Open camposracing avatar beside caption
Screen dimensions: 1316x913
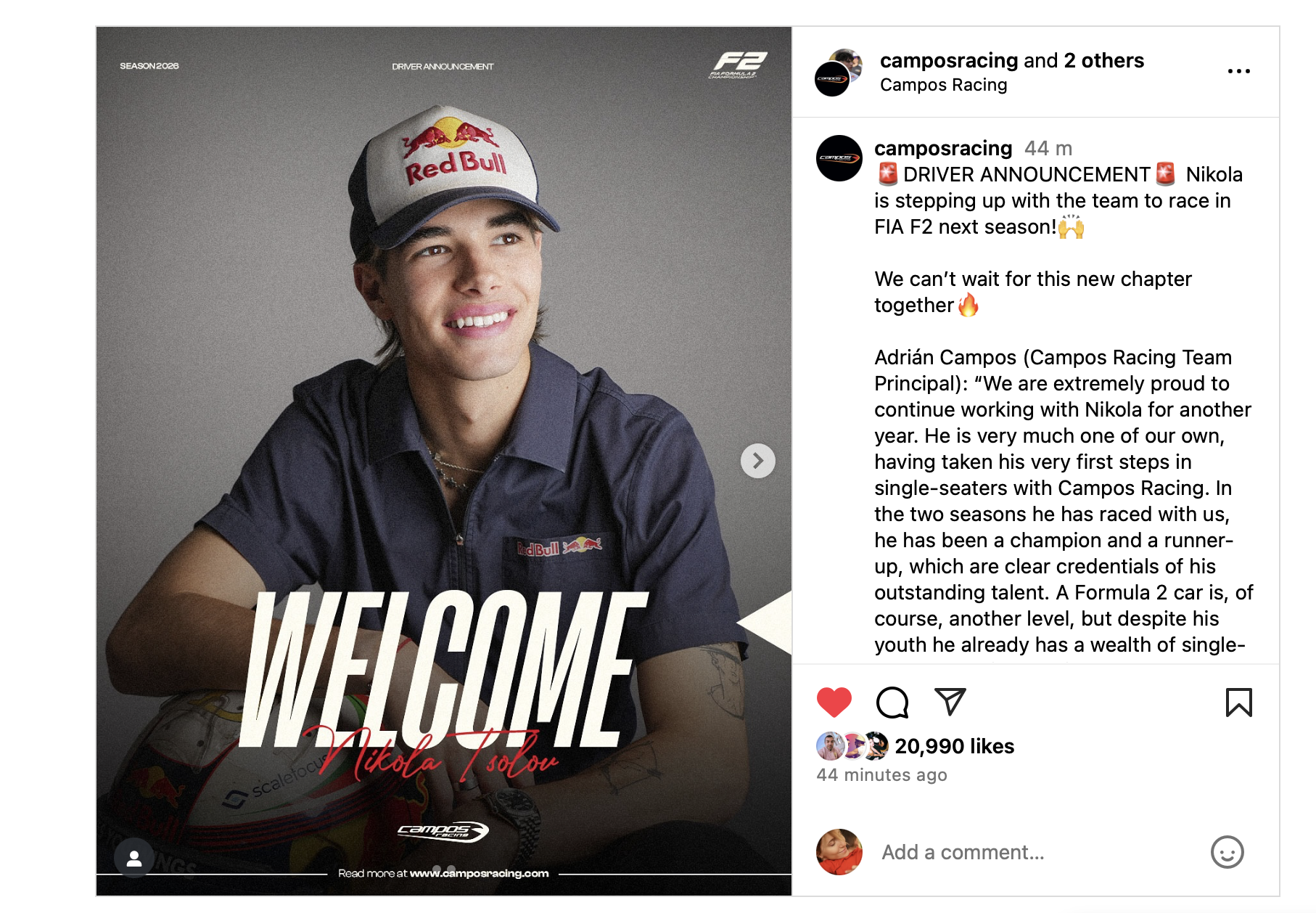tap(839, 157)
